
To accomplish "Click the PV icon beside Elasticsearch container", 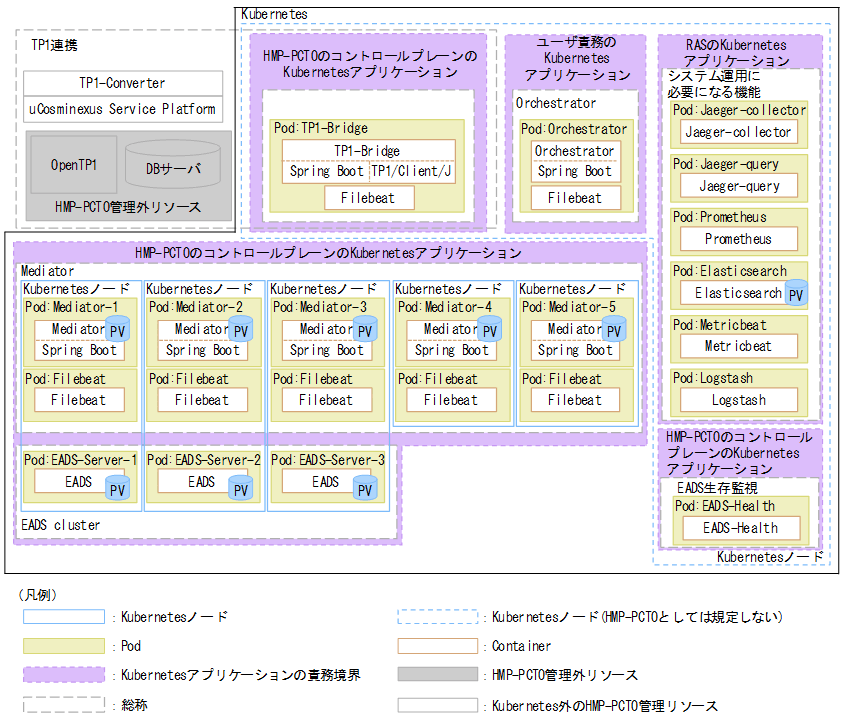I will pyautogui.click(x=796, y=293).
